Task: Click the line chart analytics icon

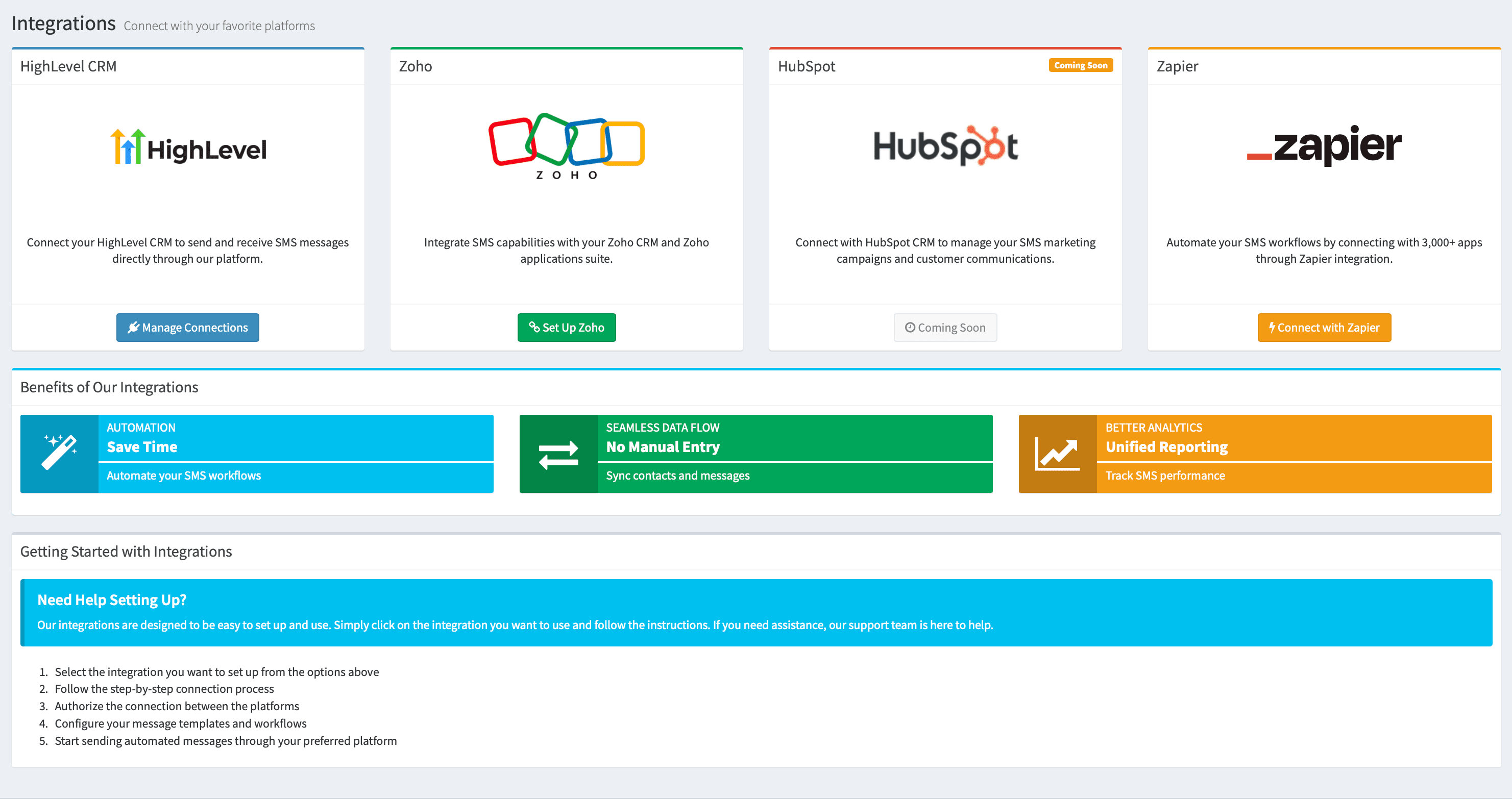Action: [x=1057, y=454]
